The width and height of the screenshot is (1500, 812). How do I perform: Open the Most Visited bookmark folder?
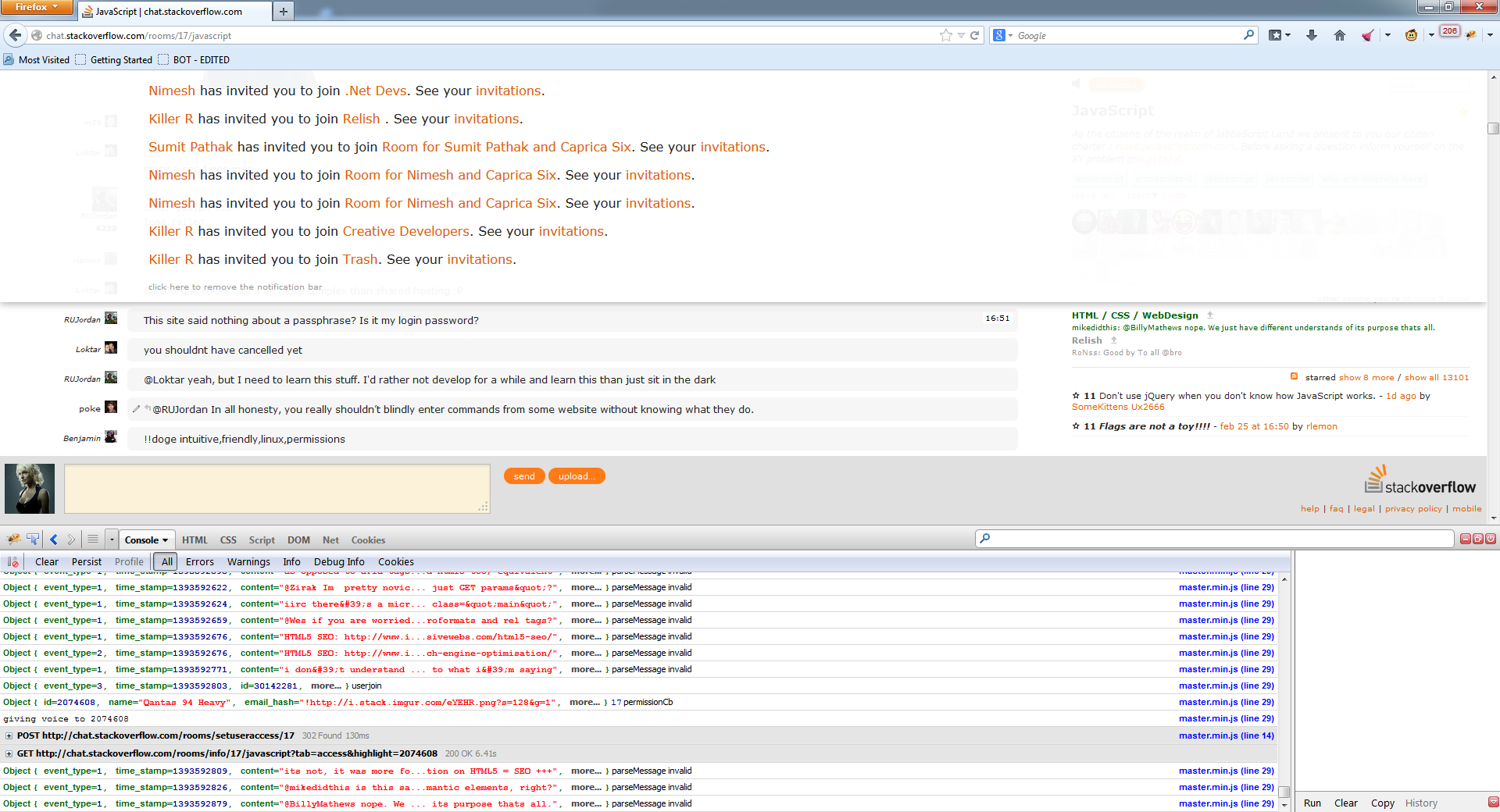[37, 59]
